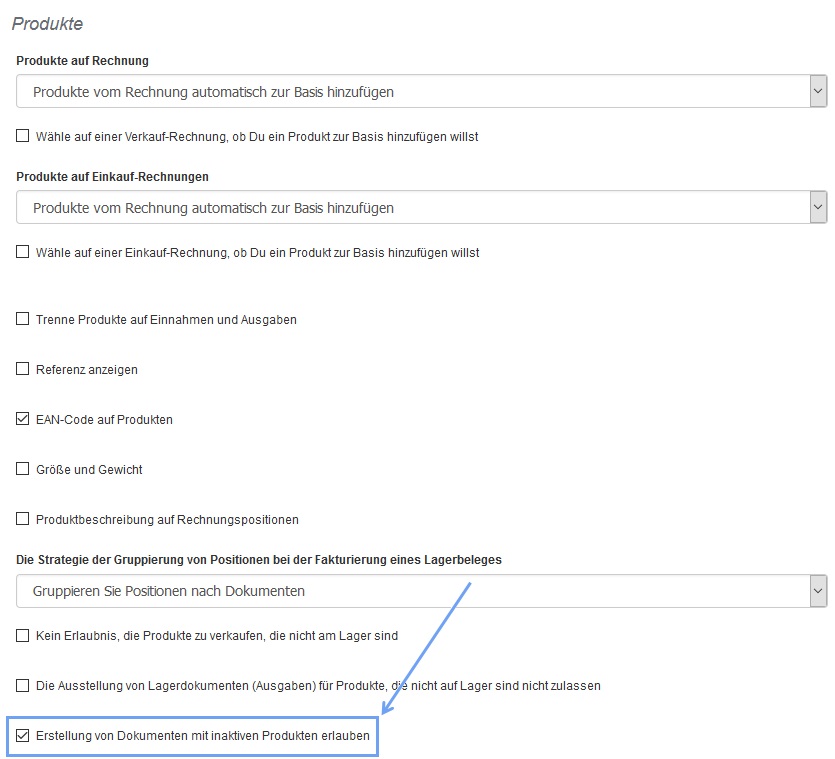Enable Trenne Produkte auf Einnahmen und Ausgaben
This screenshot has width=835, height=759.
[22, 319]
